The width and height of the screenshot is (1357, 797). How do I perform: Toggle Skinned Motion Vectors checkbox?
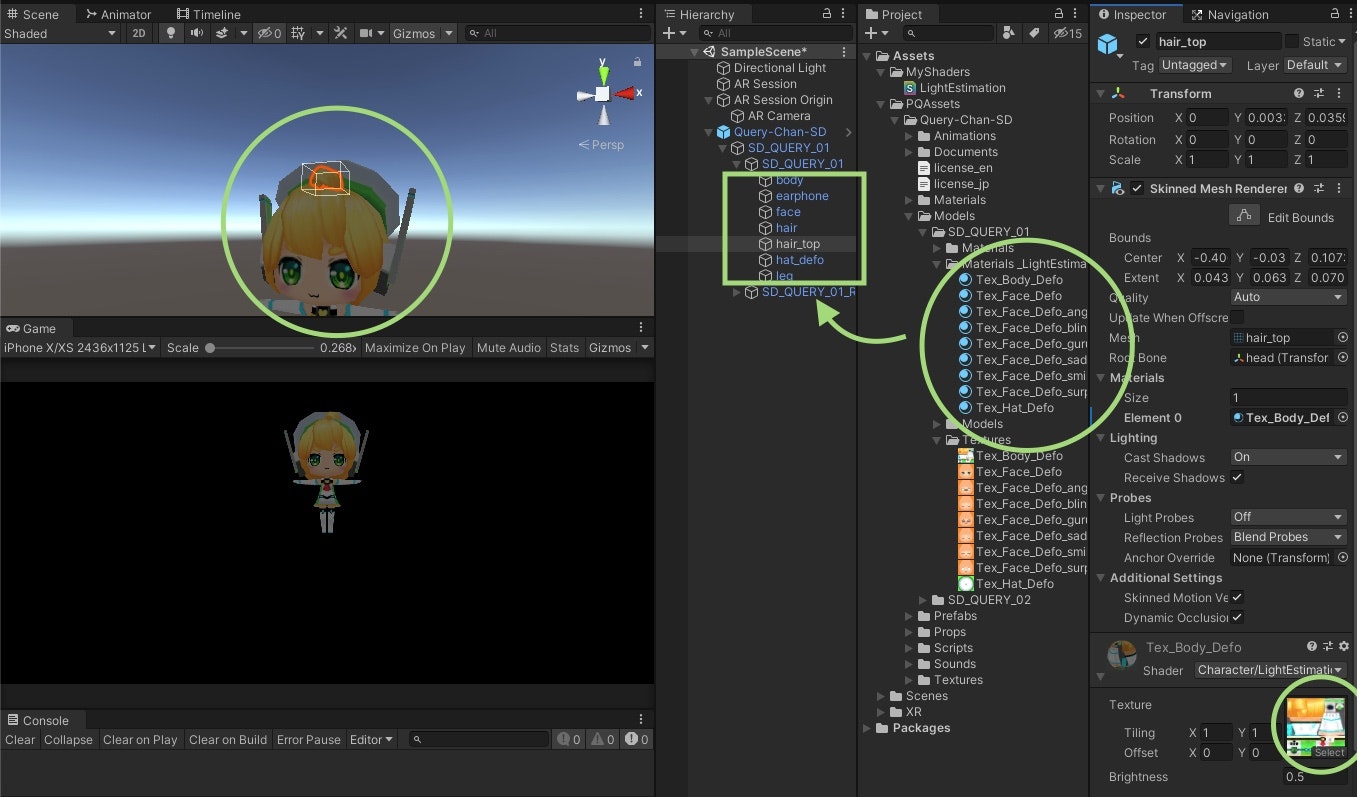[1237, 597]
